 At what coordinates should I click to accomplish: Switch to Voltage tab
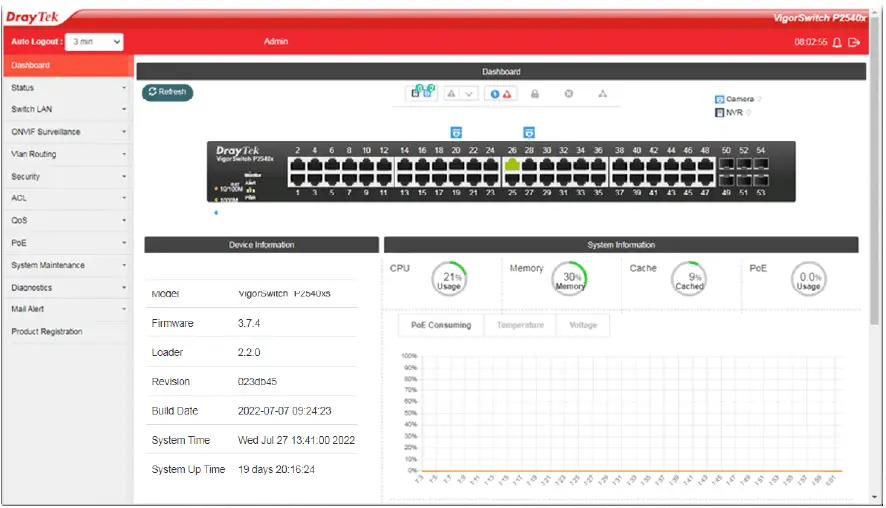pos(583,325)
